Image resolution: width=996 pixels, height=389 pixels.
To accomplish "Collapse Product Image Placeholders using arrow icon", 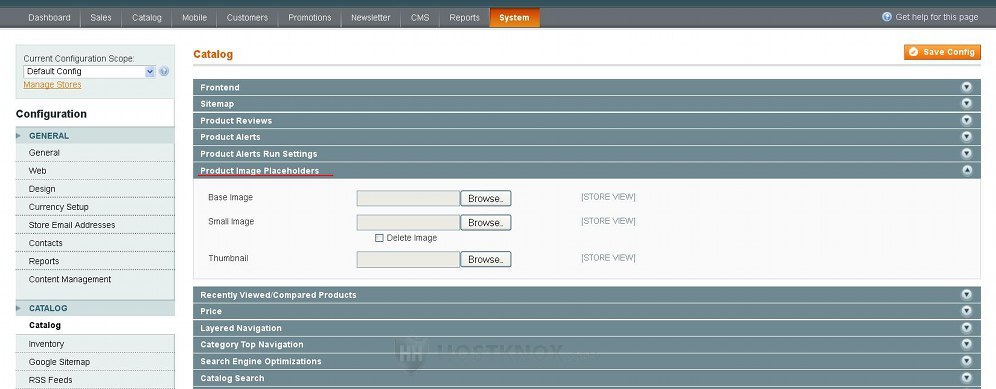I will pyautogui.click(x=967, y=170).
